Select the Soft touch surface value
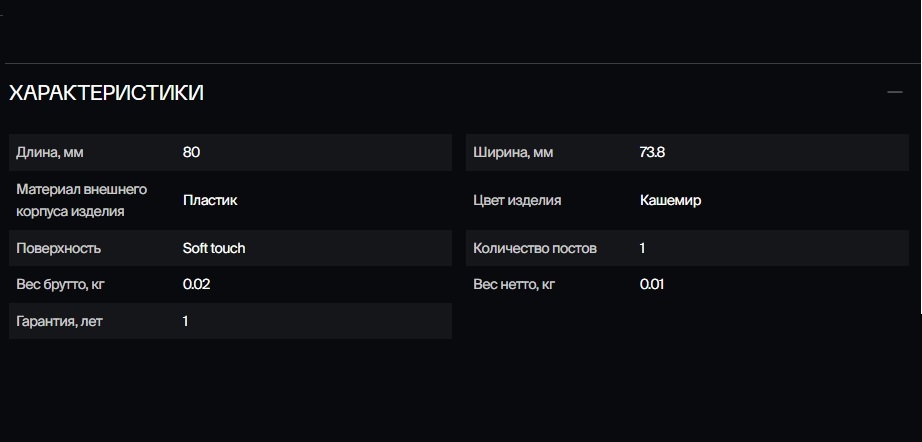 click(x=214, y=248)
